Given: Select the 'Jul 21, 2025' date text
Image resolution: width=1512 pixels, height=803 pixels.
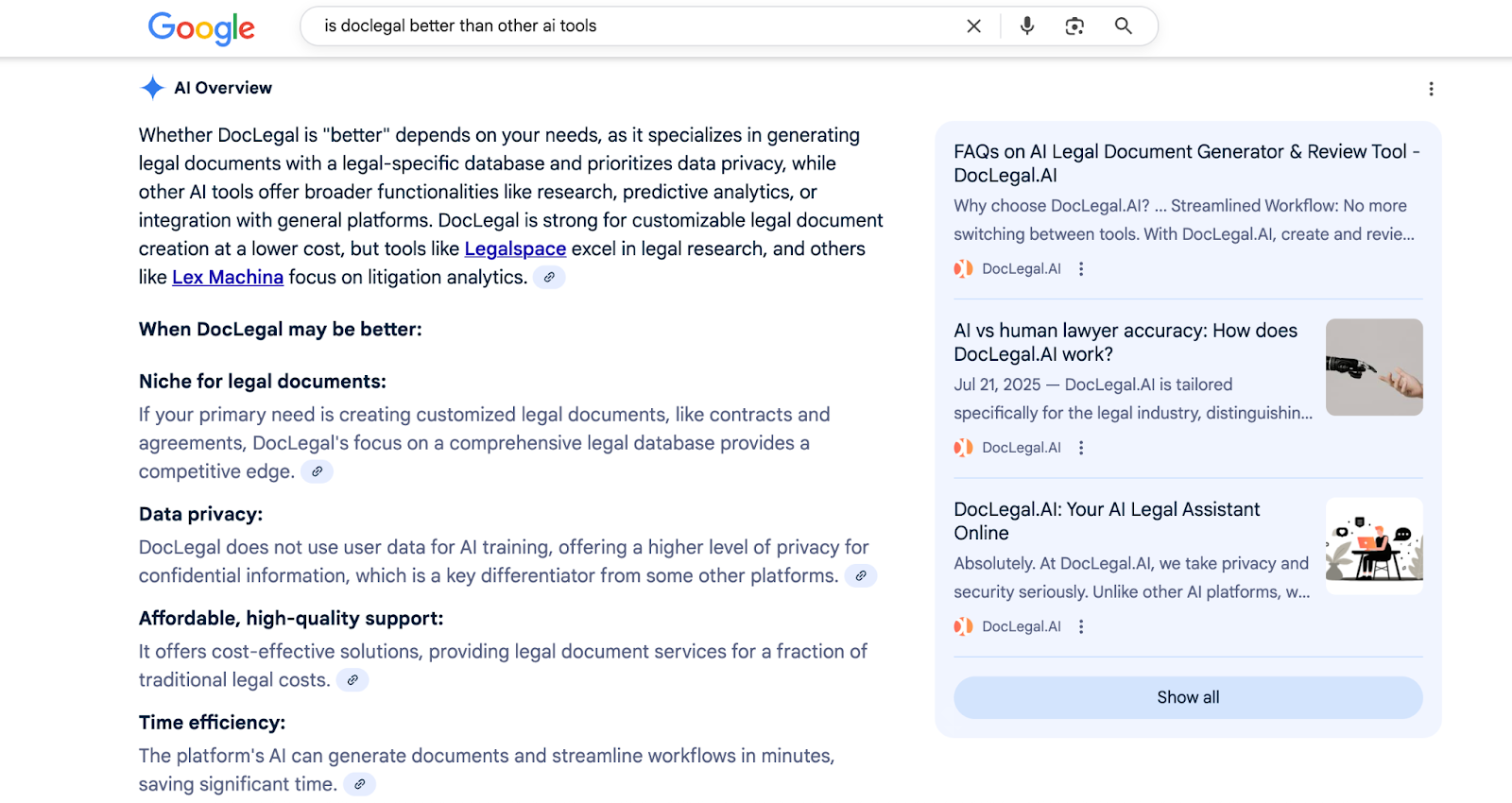Looking at the screenshot, I should [997, 384].
